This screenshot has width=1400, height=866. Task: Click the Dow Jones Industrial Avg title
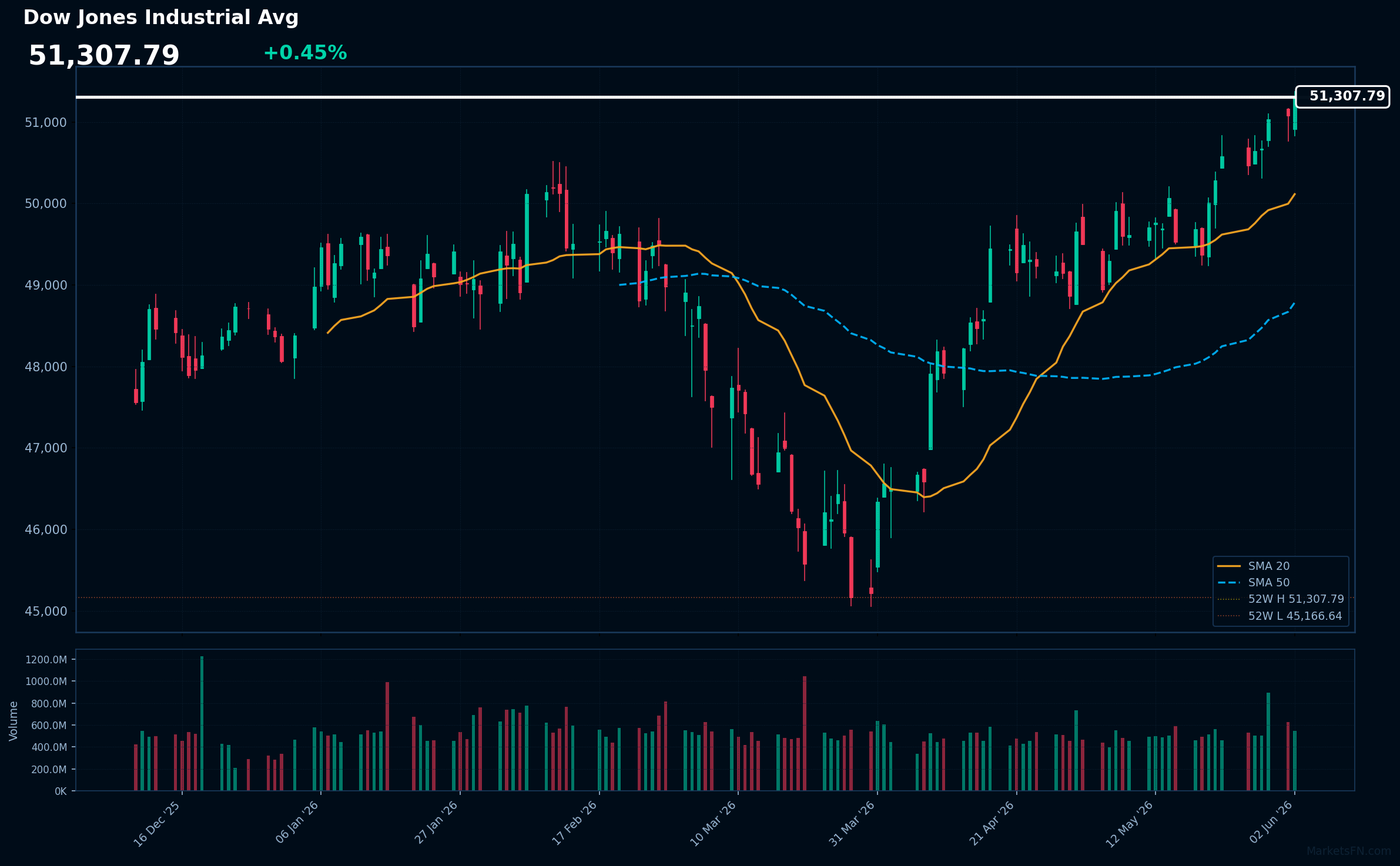pos(161,18)
